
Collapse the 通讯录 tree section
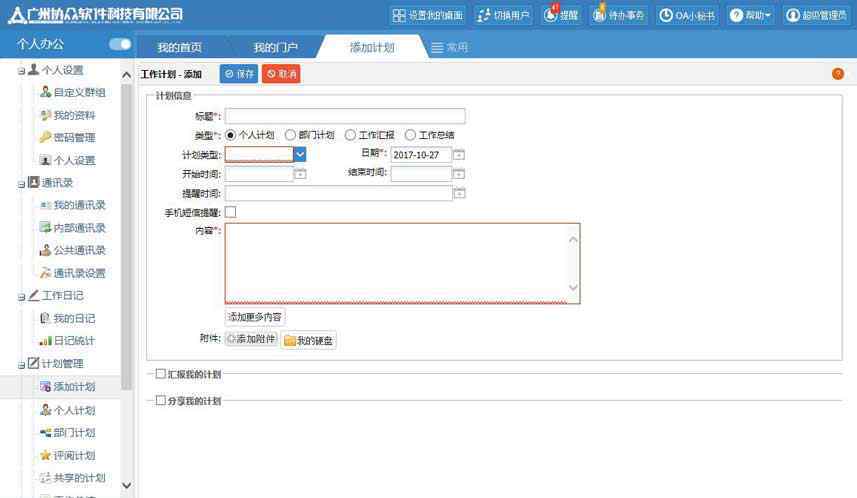click(21, 183)
